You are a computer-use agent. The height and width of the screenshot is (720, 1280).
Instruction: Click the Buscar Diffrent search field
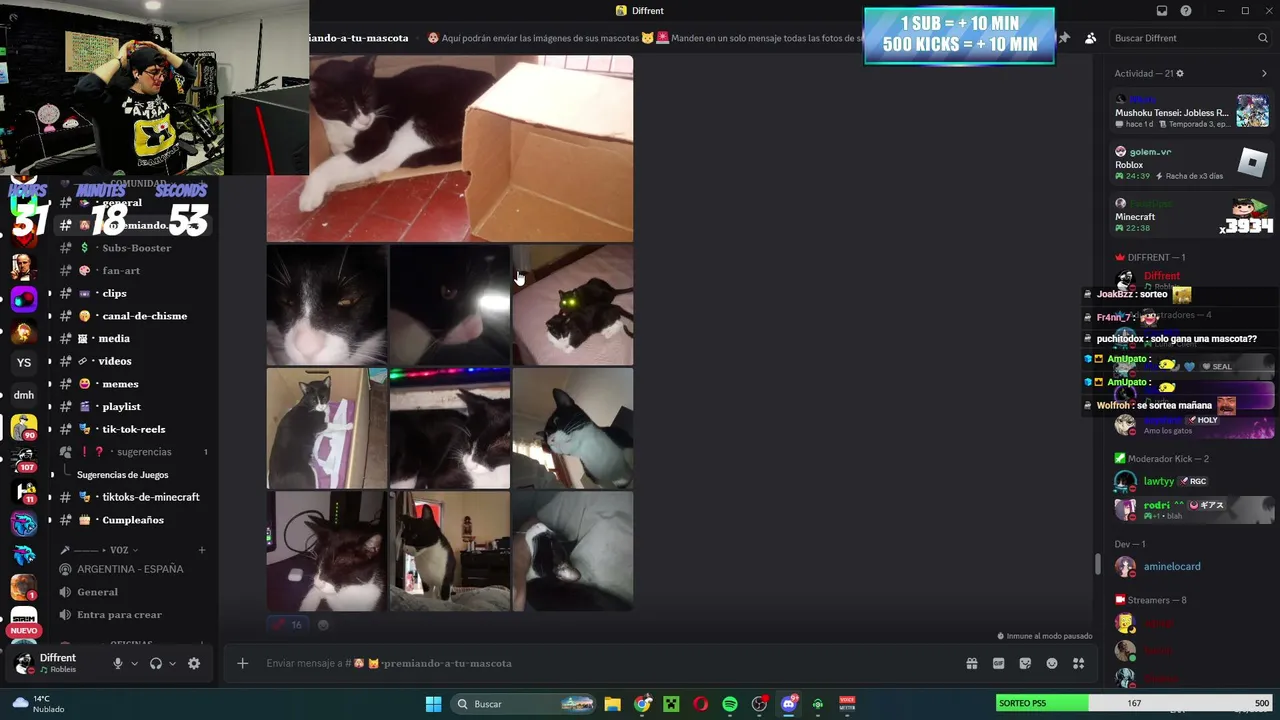[1189, 38]
